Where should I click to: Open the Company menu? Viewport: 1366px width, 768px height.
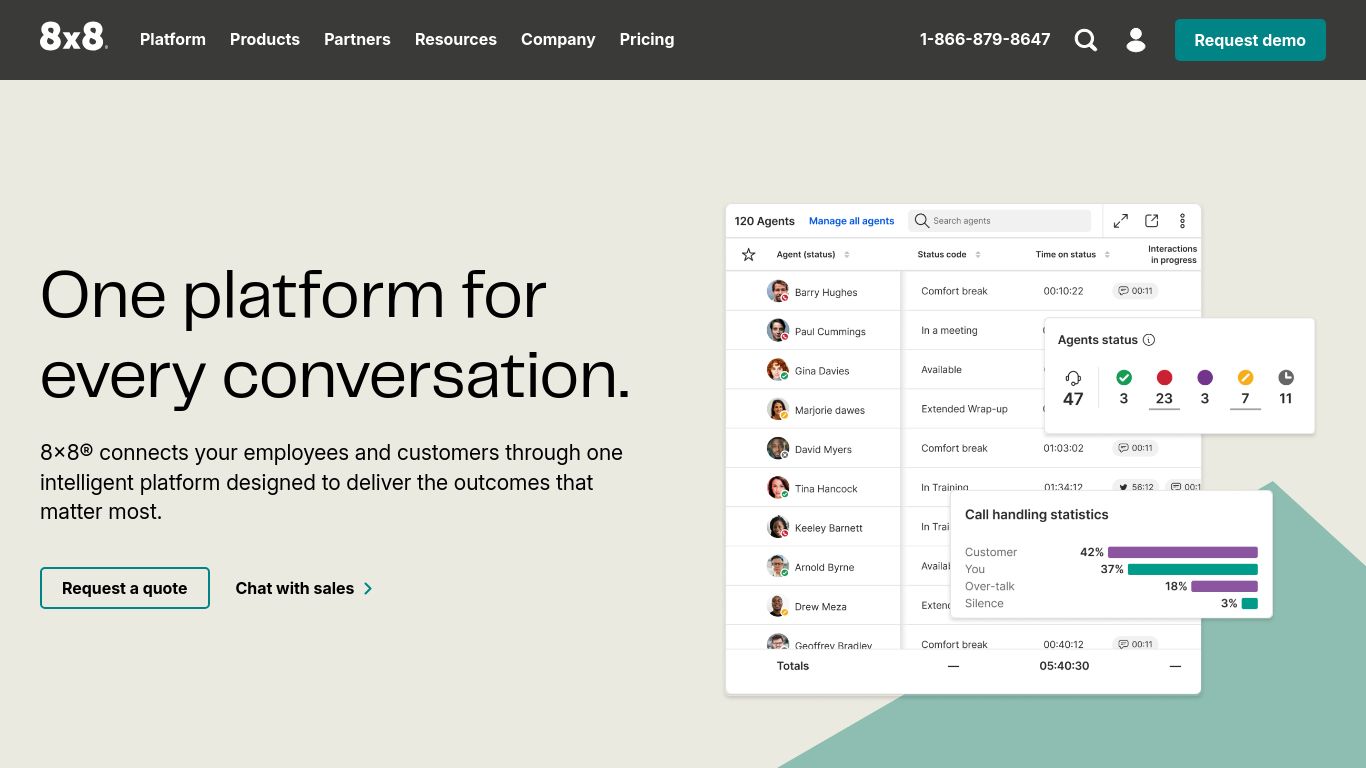(558, 39)
